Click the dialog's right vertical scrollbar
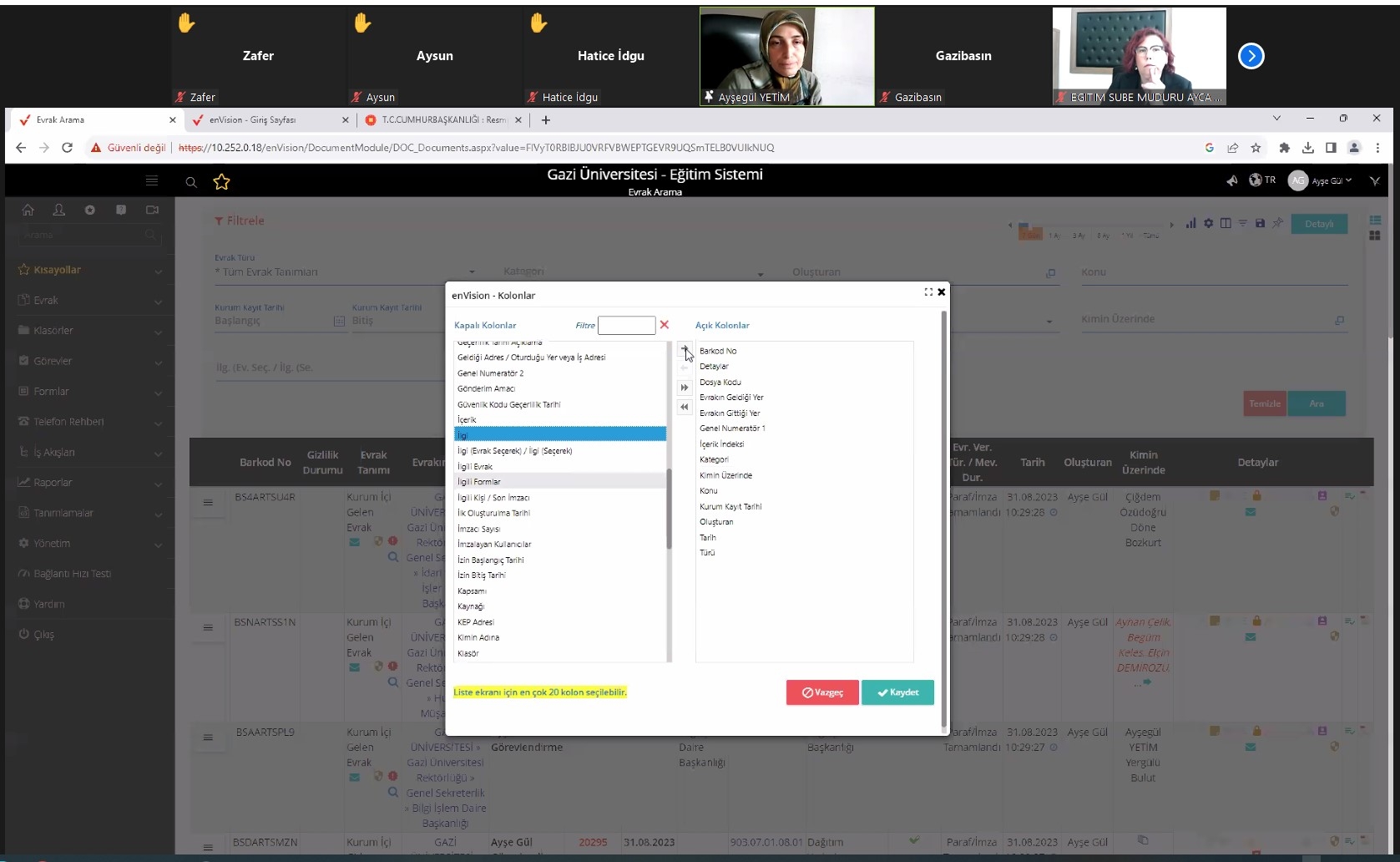The image size is (1400, 862). pyautogui.click(x=944, y=518)
